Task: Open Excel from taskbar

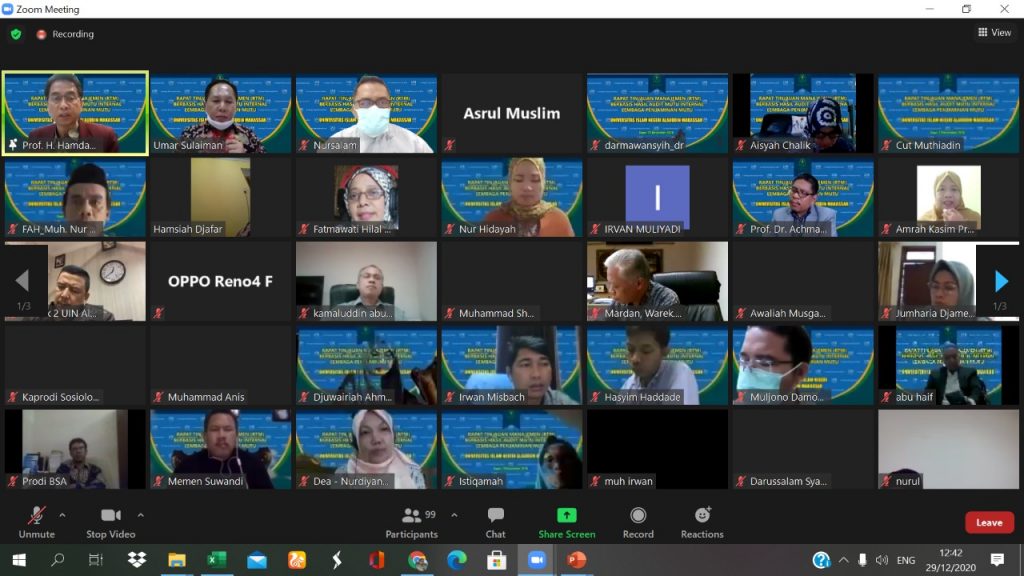Action: pyautogui.click(x=216, y=560)
